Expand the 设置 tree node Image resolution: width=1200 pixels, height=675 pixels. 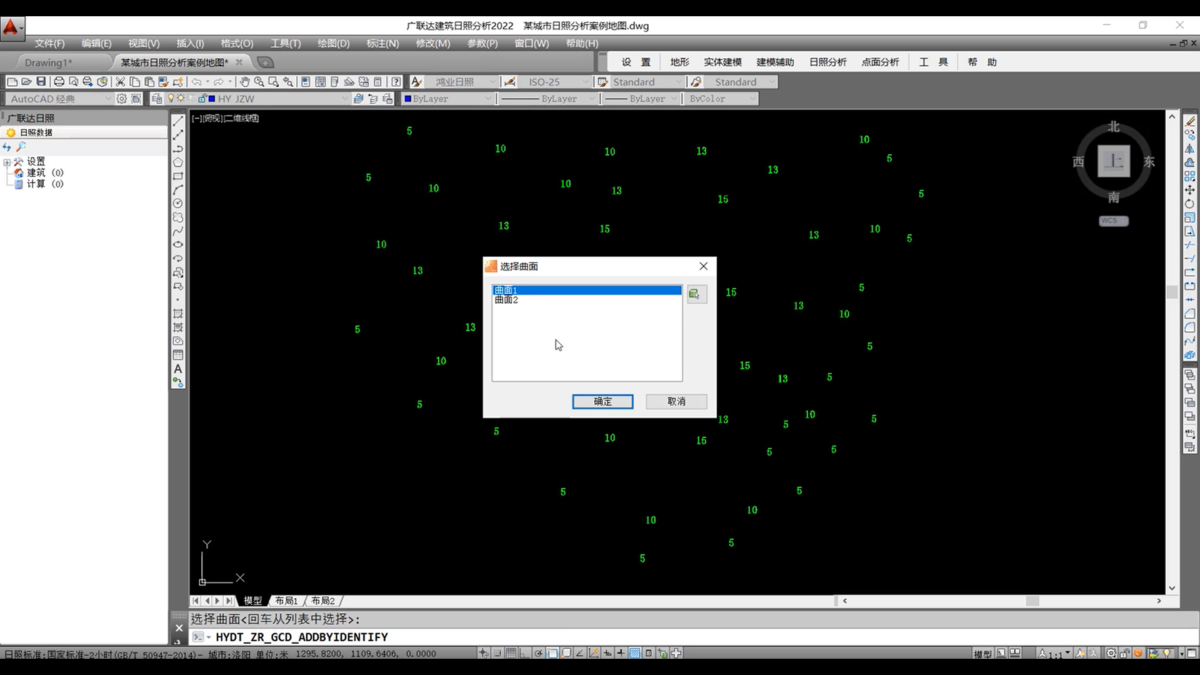[x=7, y=162]
